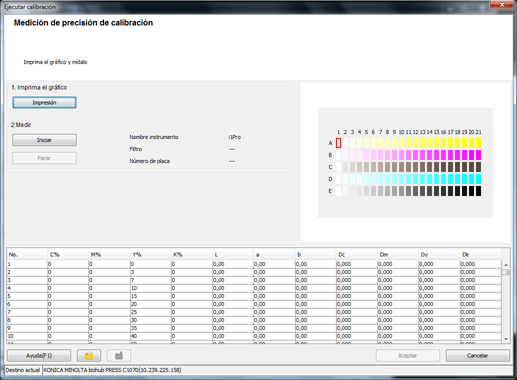This screenshot has width=517, height=380.
Task: Close the Ejecutar calibración dialog
Action: coord(502,5)
